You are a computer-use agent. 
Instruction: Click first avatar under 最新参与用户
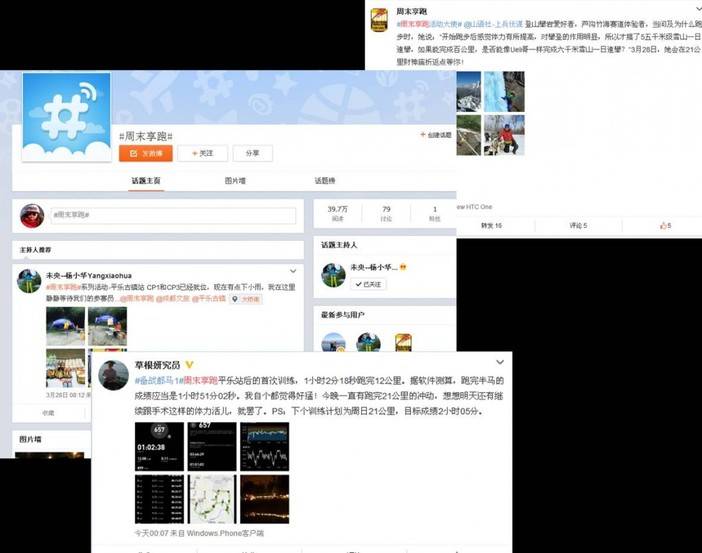(x=334, y=343)
